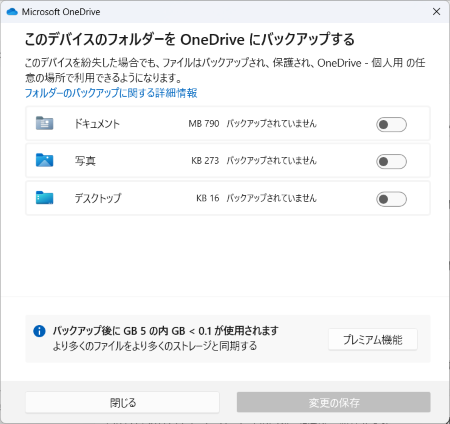The width and height of the screenshot is (450, 424).
Task: Click バックアップされていません status in 写真 row
Action: click(x=271, y=161)
